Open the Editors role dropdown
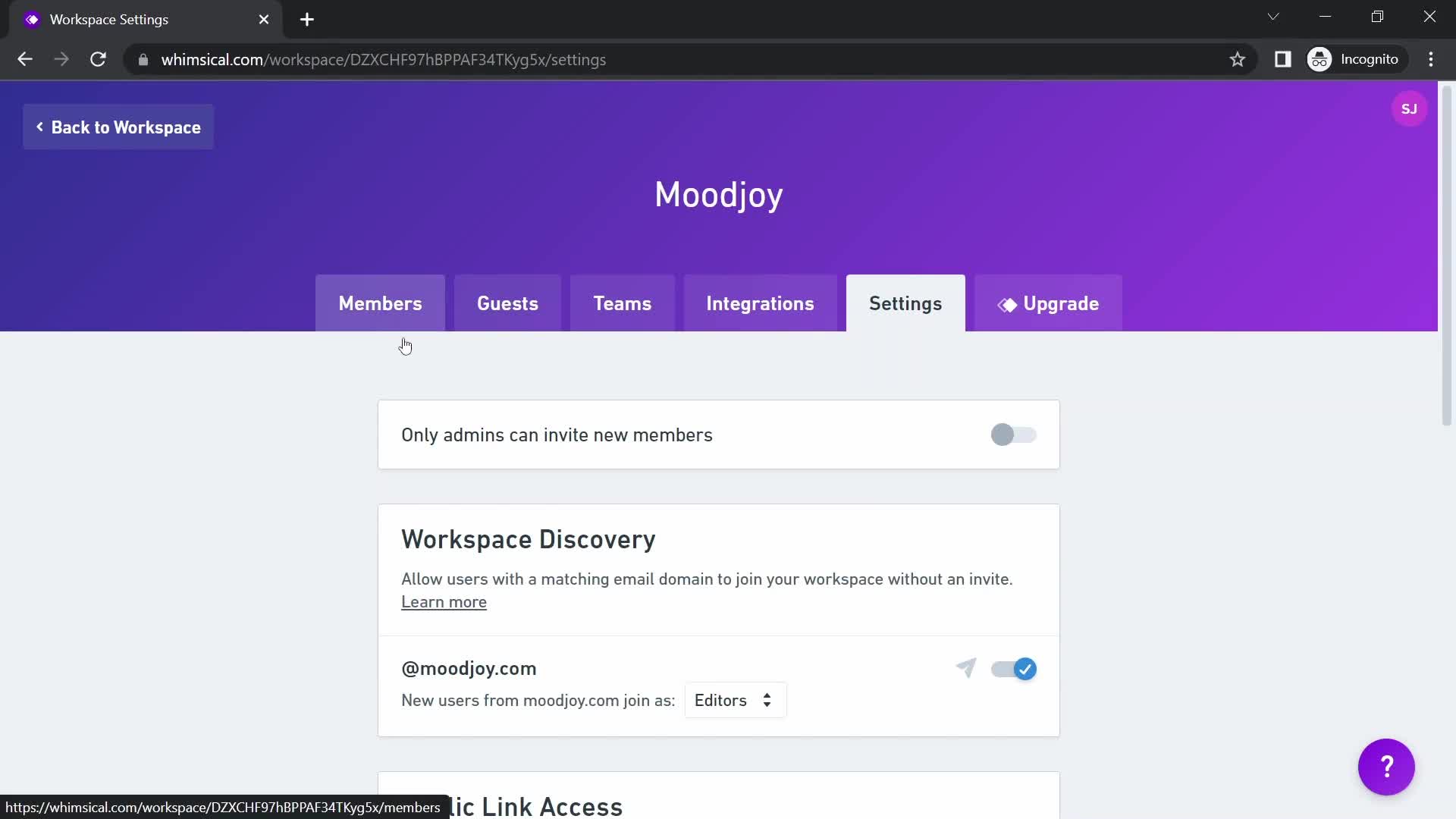Image resolution: width=1456 pixels, height=819 pixels. click(735, 700)
